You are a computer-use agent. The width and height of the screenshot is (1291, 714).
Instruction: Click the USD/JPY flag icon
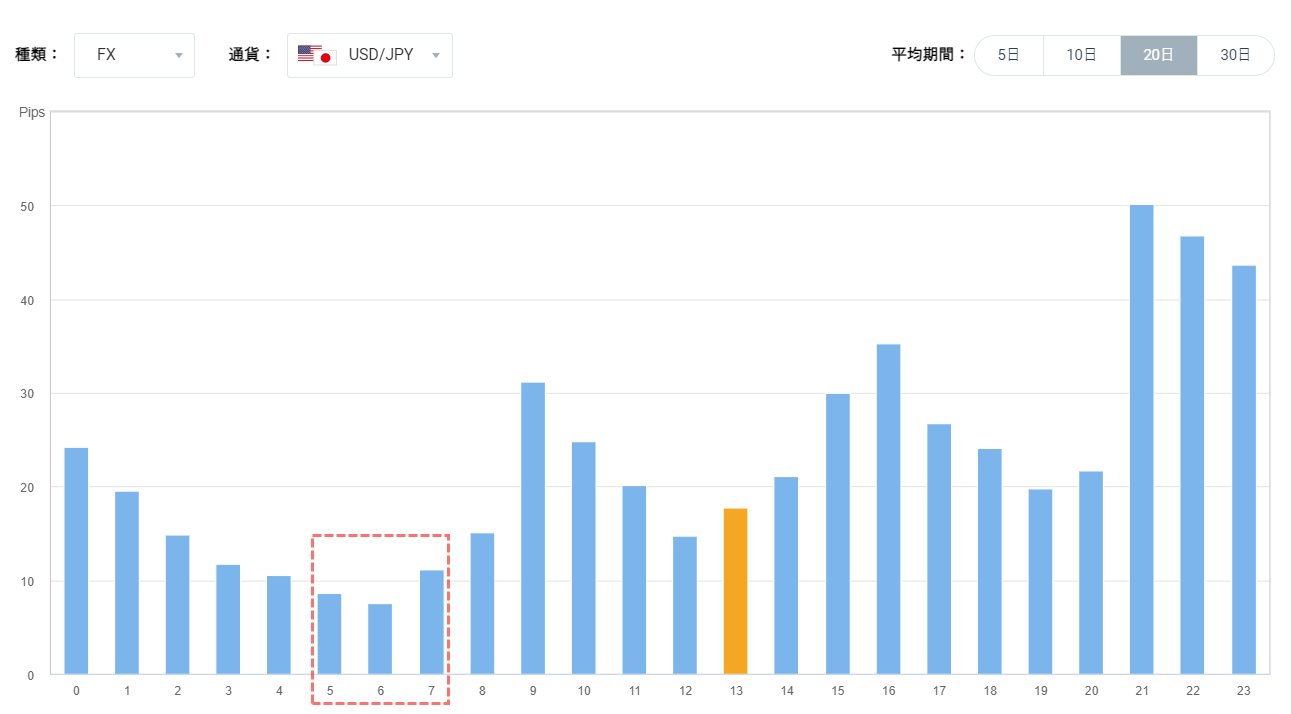(x=317, y=55)
